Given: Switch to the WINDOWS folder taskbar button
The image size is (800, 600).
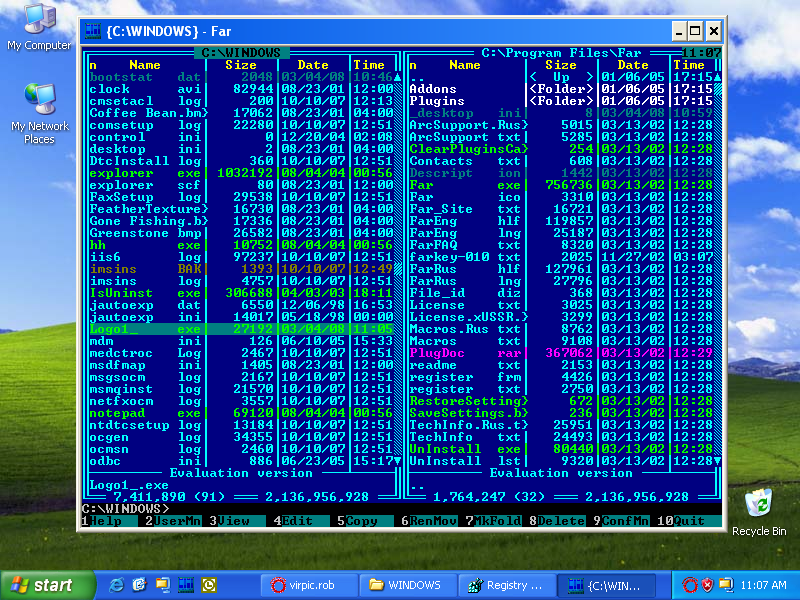Looking at the screenshot, I should [x=407, y=585].
